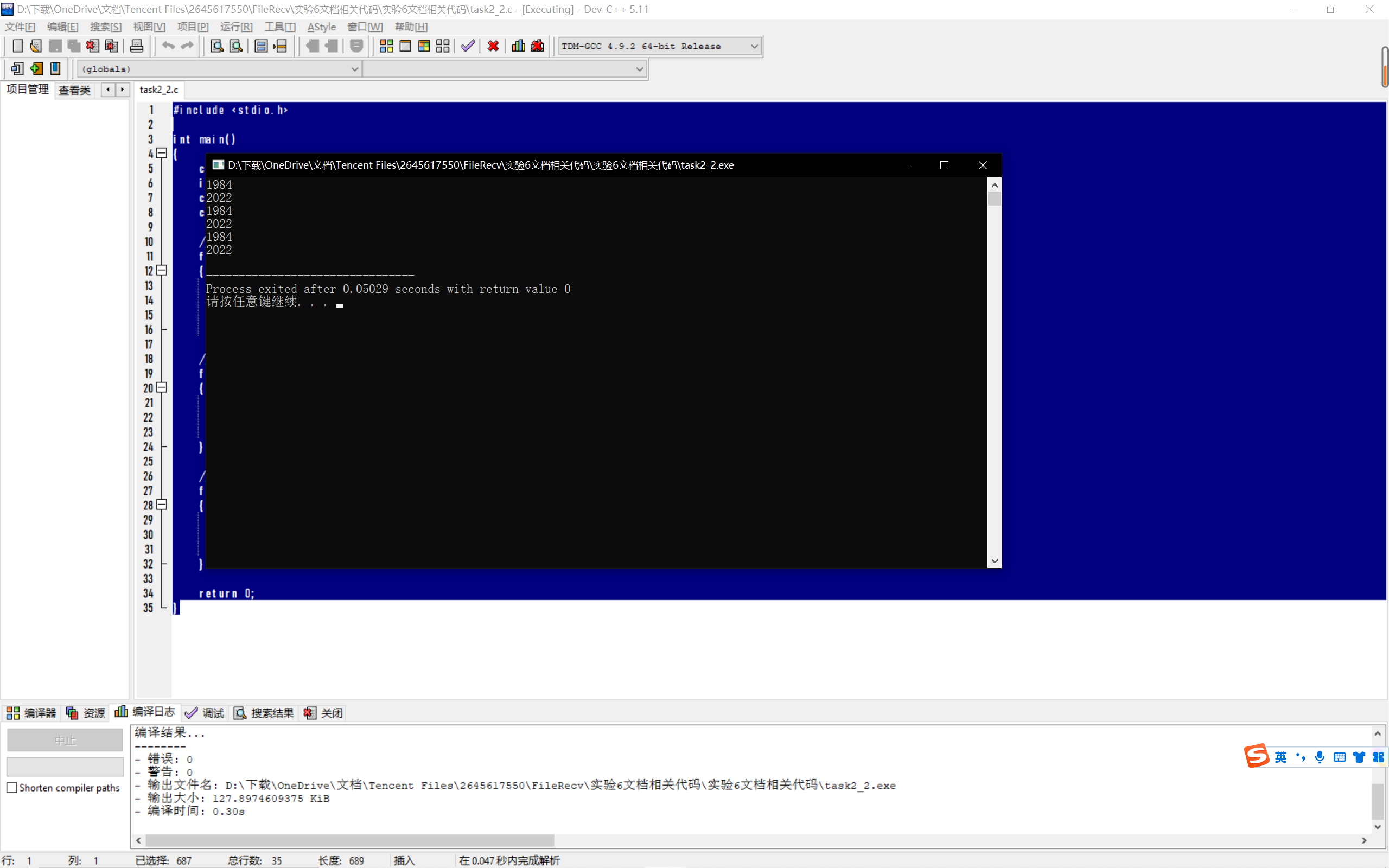
Task: Open the 查看类 panel tab
Action: click(75, 90)
